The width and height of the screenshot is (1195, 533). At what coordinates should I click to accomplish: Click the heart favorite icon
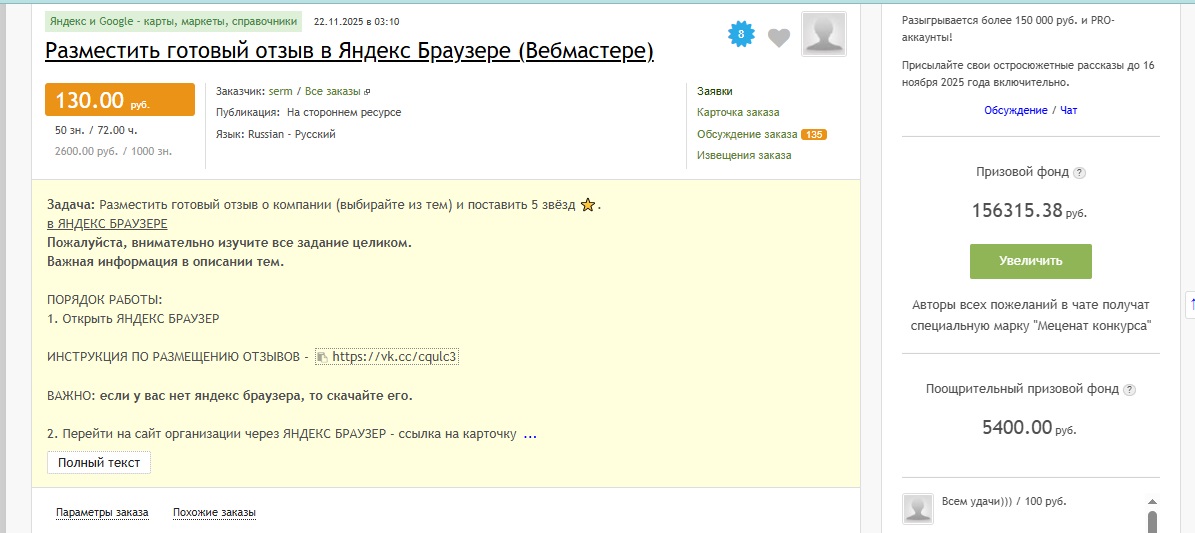[x=779, y=38]
